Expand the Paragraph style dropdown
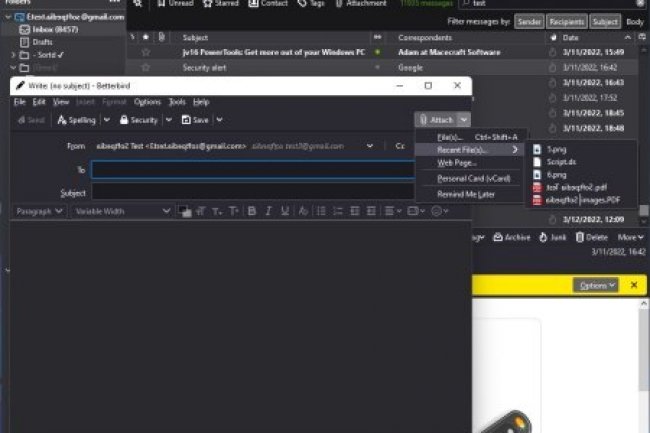 pyautogui.click(x=39, y=211)
